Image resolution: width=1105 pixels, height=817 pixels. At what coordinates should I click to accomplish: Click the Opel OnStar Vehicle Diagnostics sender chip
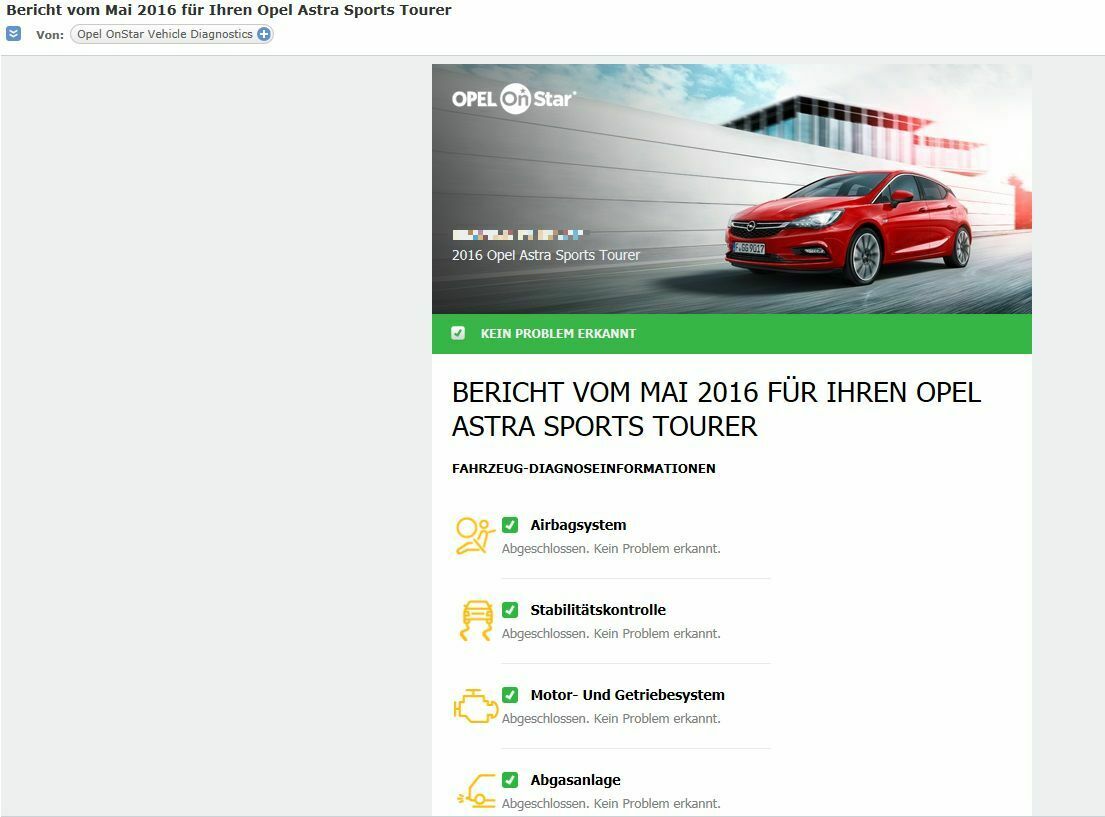click(x=171, y=34)
